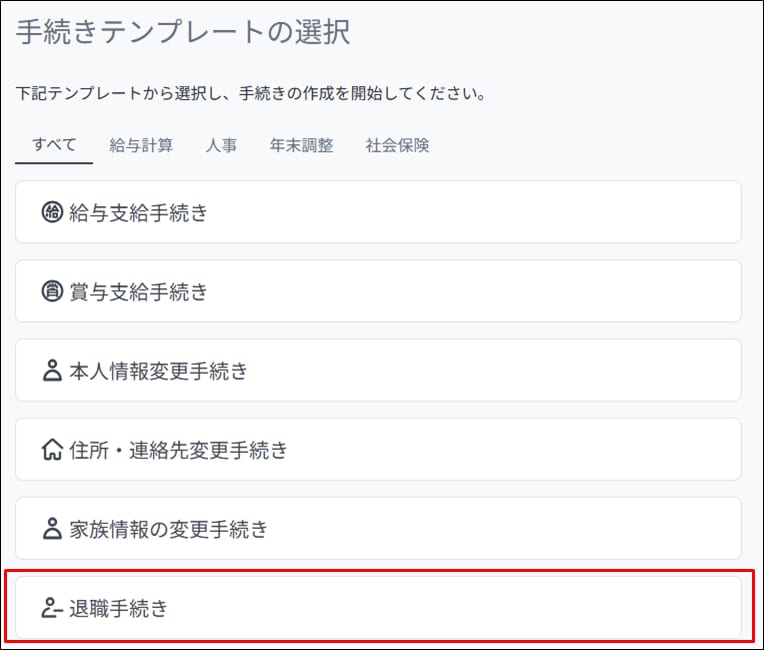
Task: Click the 手続きテンプレートの選択 heading
Action: pos(183,32)
